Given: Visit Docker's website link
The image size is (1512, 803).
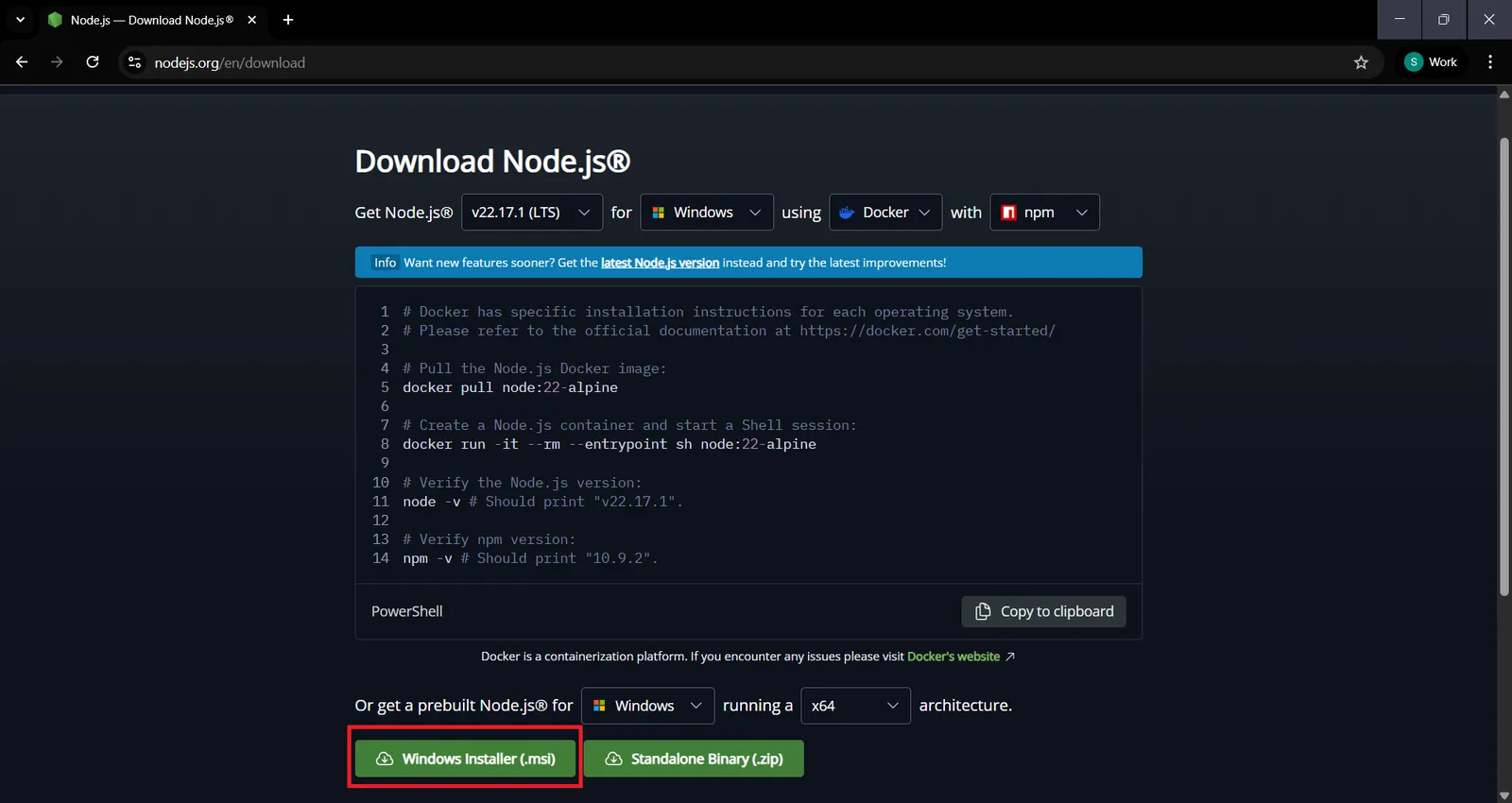Looking at the screenshot, I should (x=954, y=657).
